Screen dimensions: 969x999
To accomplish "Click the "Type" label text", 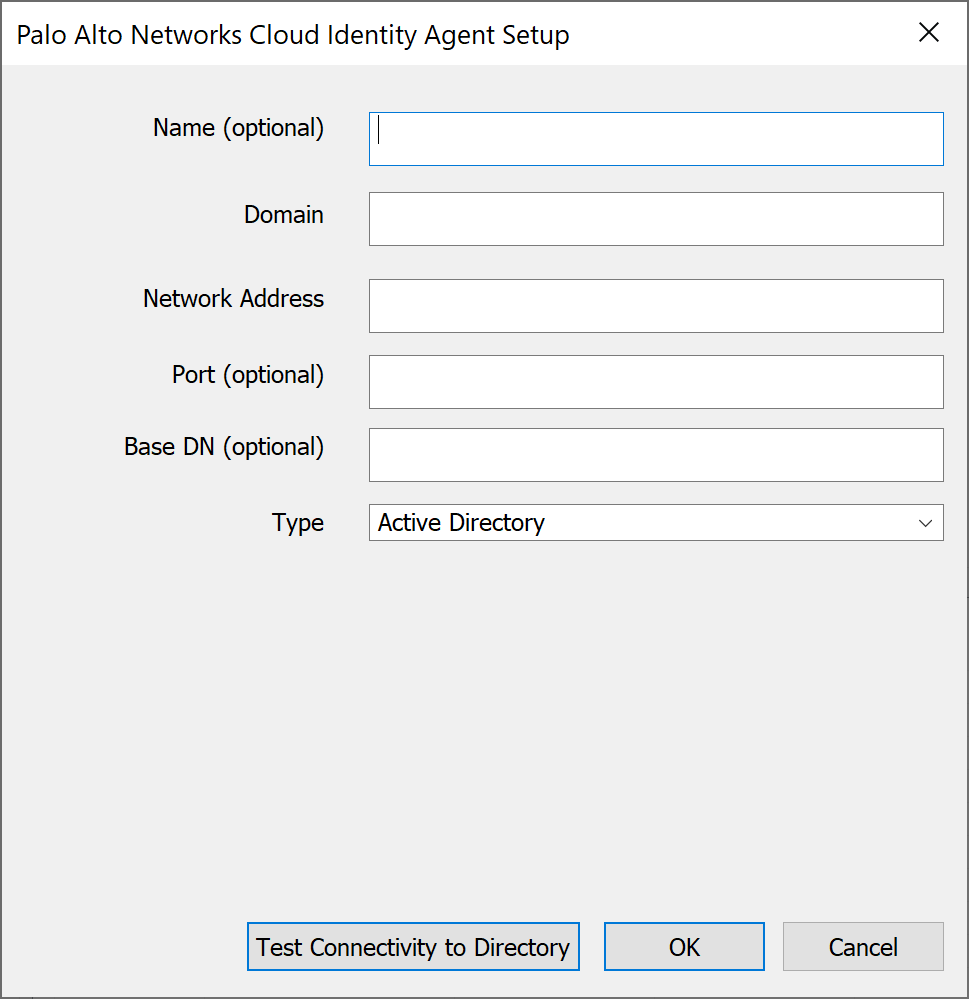I will click(x=298, y=523).
